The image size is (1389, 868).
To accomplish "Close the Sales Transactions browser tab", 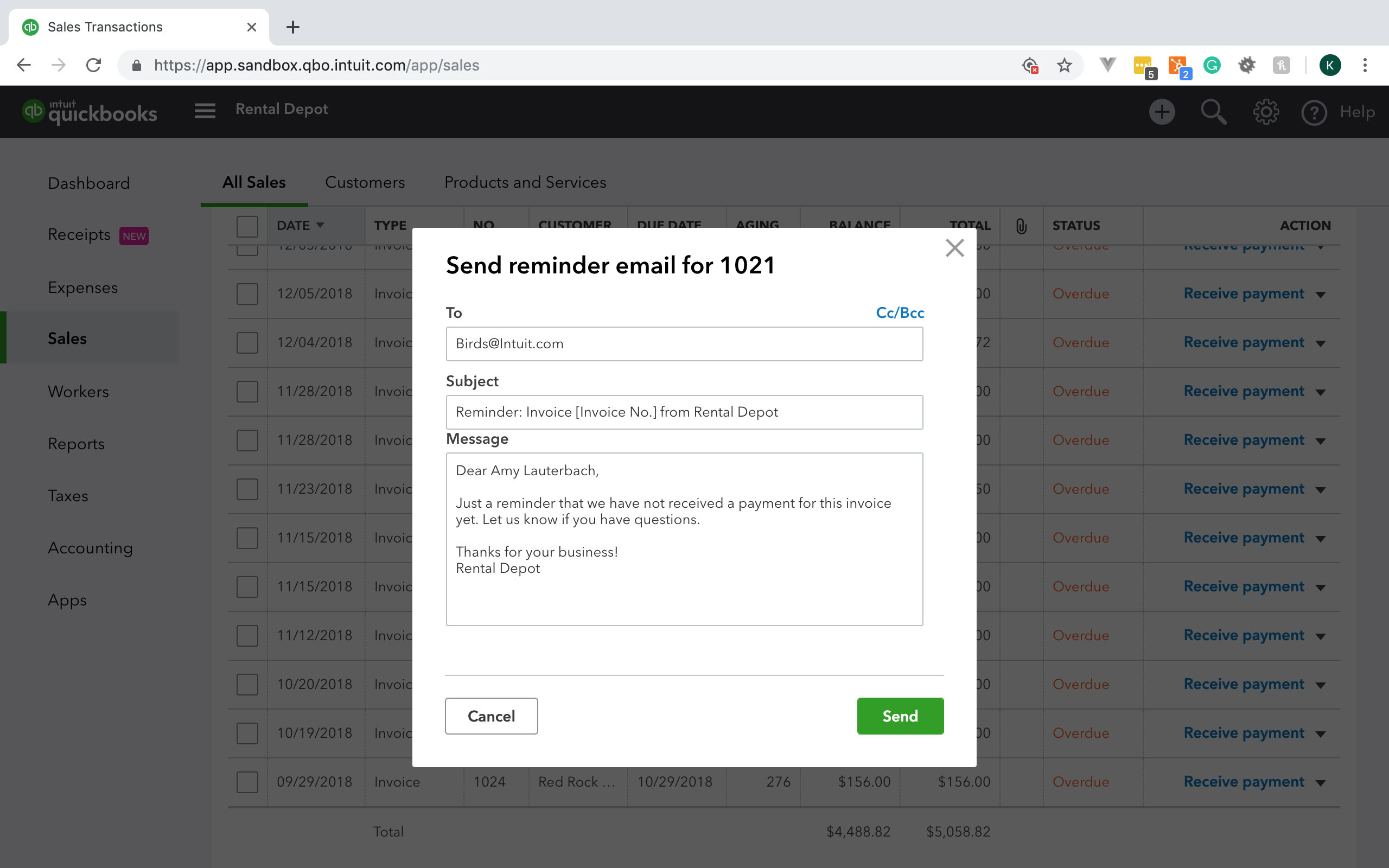I will pyautogui.click(x=251, y=27).
